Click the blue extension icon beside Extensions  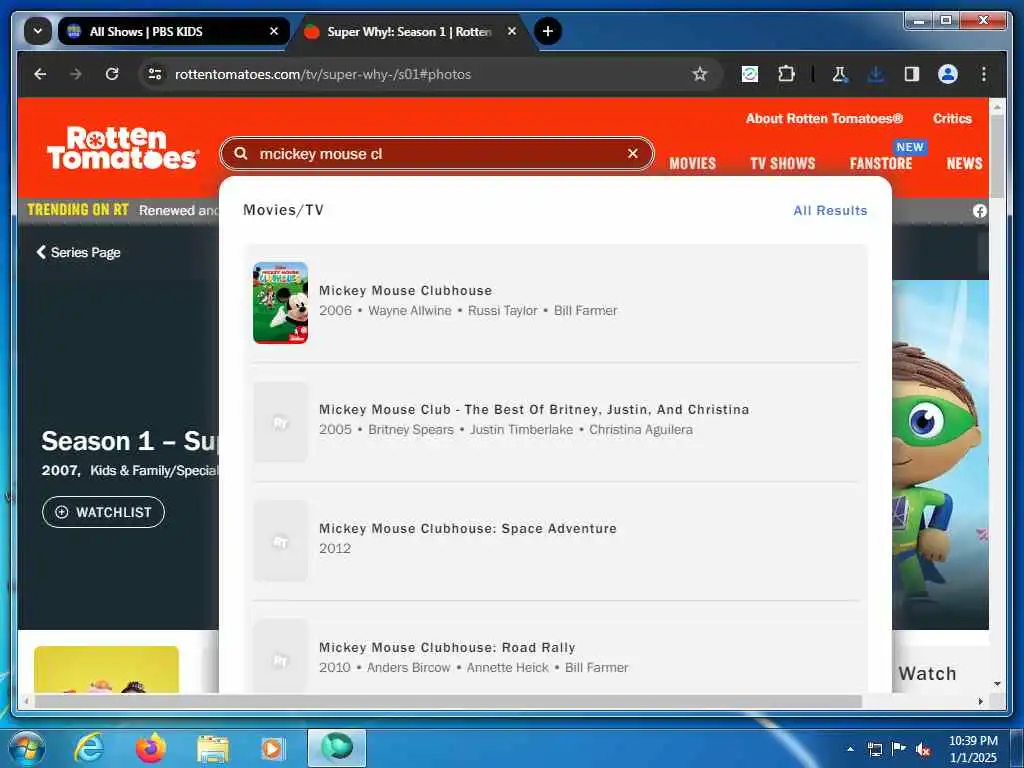click(x=750, y=74)
